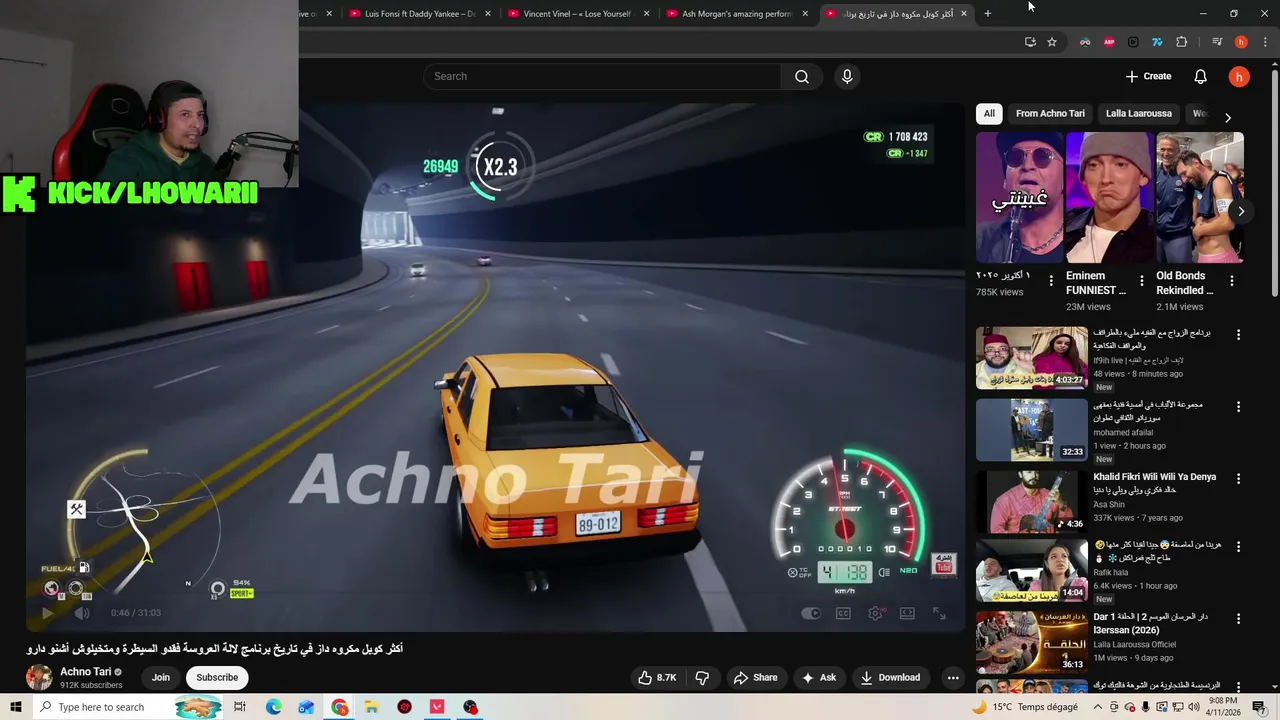The image size is (1280, 720).
Task: Click the Share button
Action: (x=755, y=677)
